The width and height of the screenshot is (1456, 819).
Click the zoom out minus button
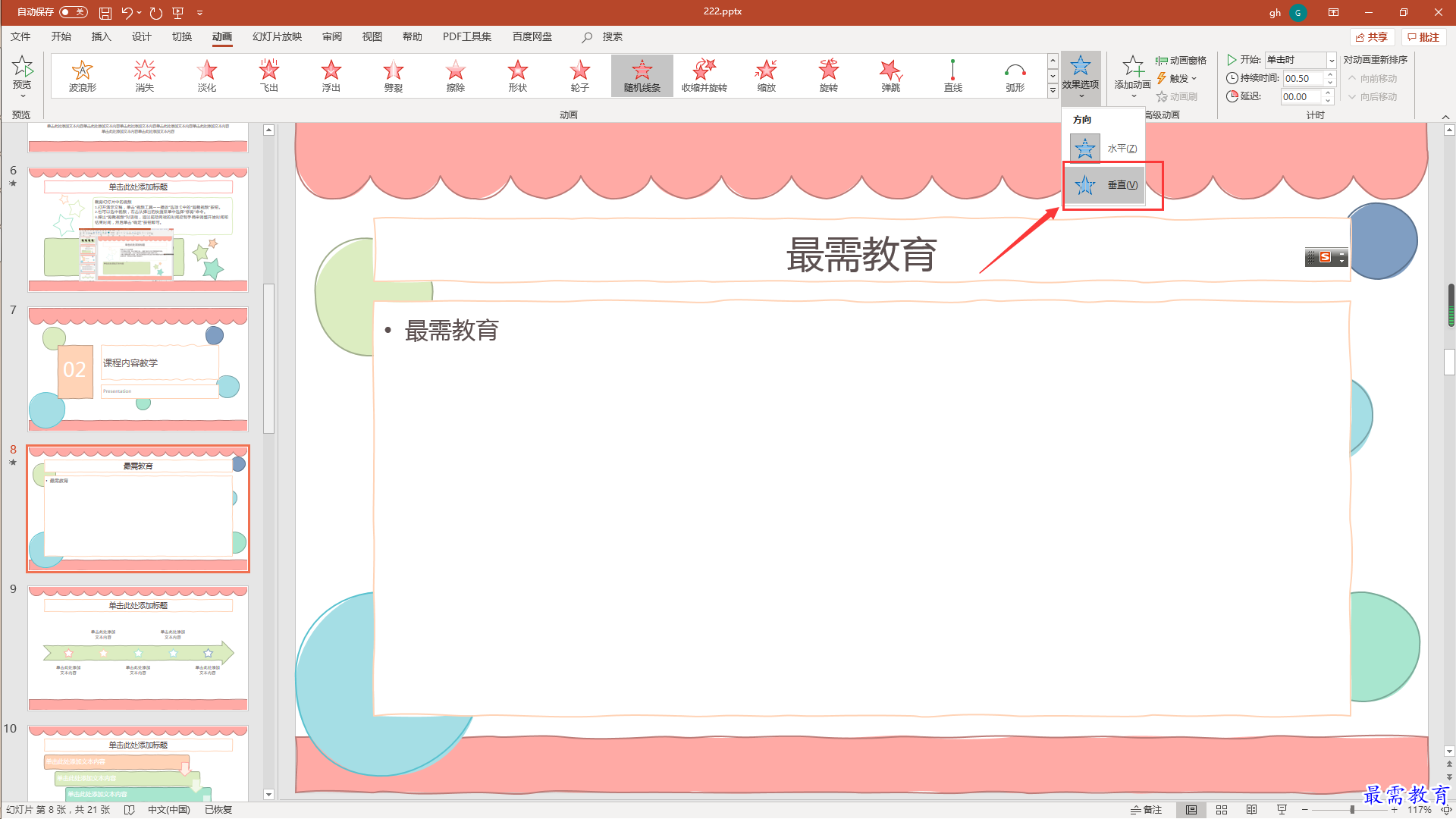[x=1305, y=810]
